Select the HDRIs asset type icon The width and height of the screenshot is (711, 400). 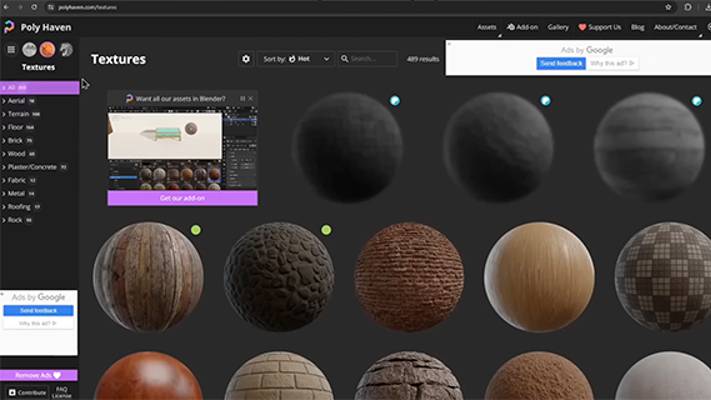(29, 49)
